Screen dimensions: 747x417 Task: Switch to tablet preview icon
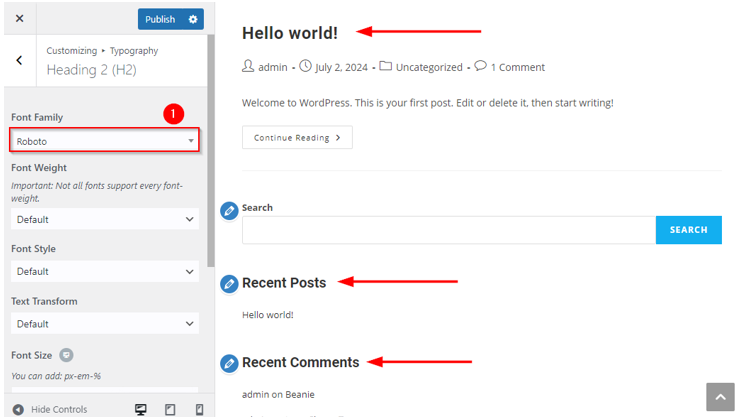tap(170, 409)
